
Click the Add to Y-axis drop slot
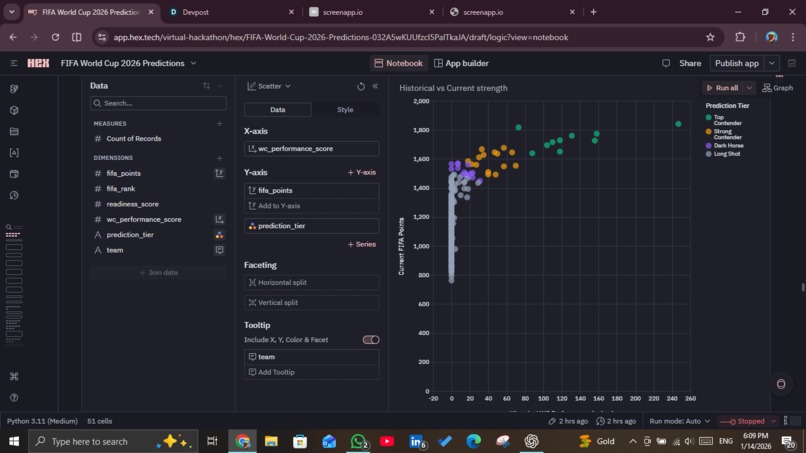click(x=312, y=206)
